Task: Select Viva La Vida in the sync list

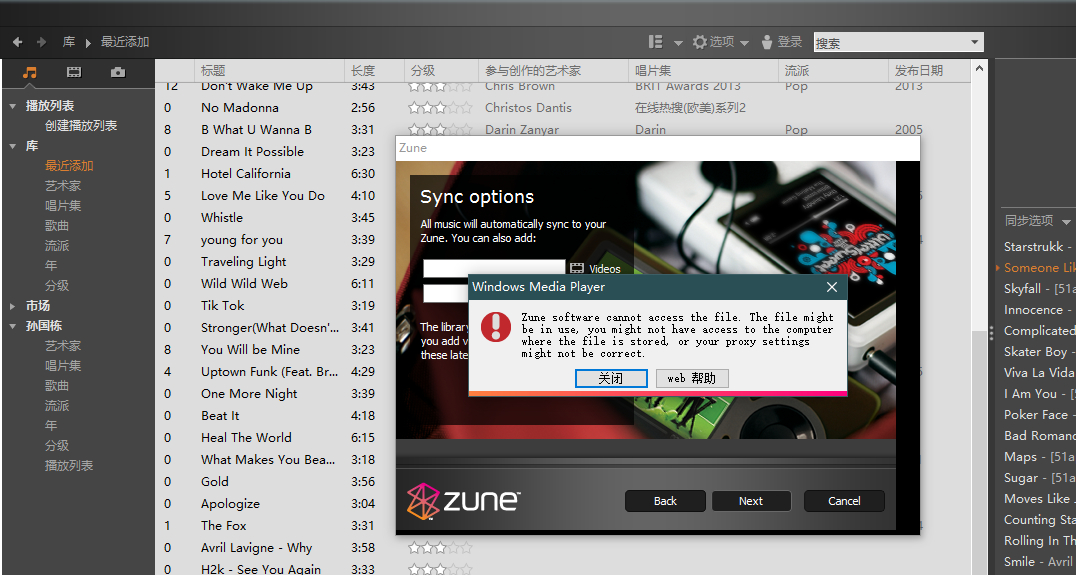Action: pyautogui.click(x=1038, y=373)
